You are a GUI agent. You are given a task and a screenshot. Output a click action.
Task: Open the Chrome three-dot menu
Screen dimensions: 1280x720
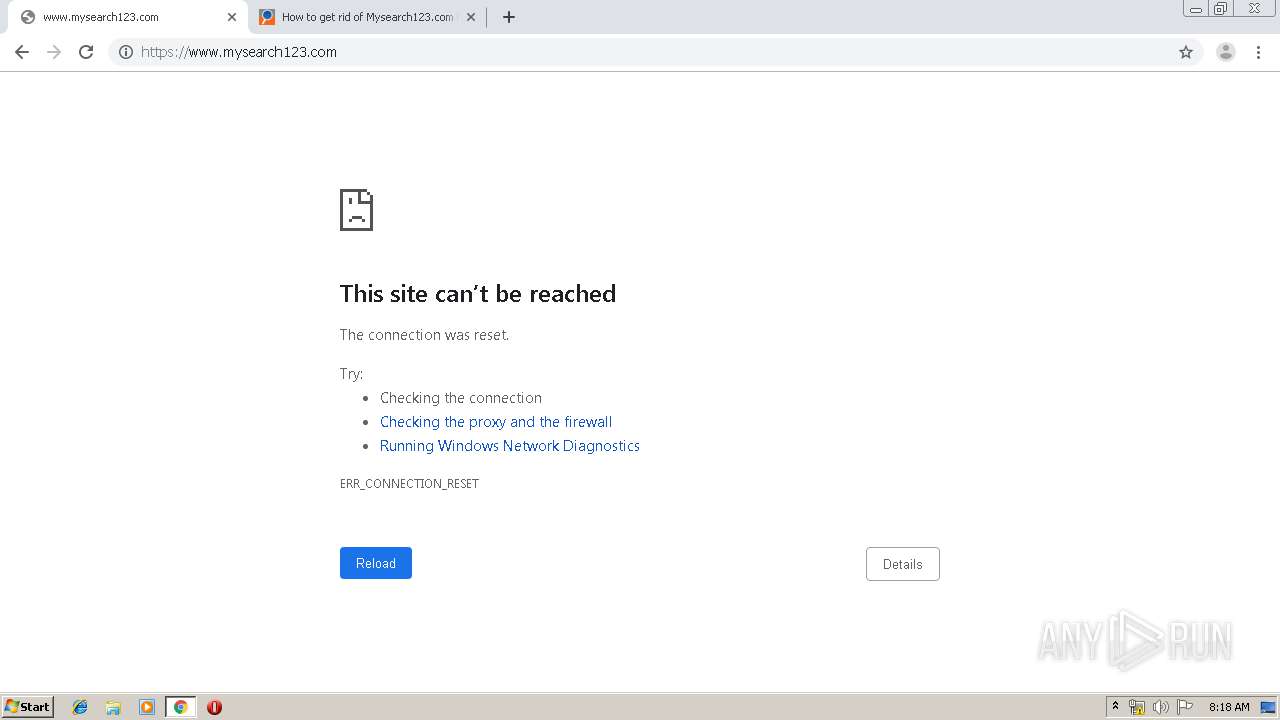click(x=1258, y=52)
